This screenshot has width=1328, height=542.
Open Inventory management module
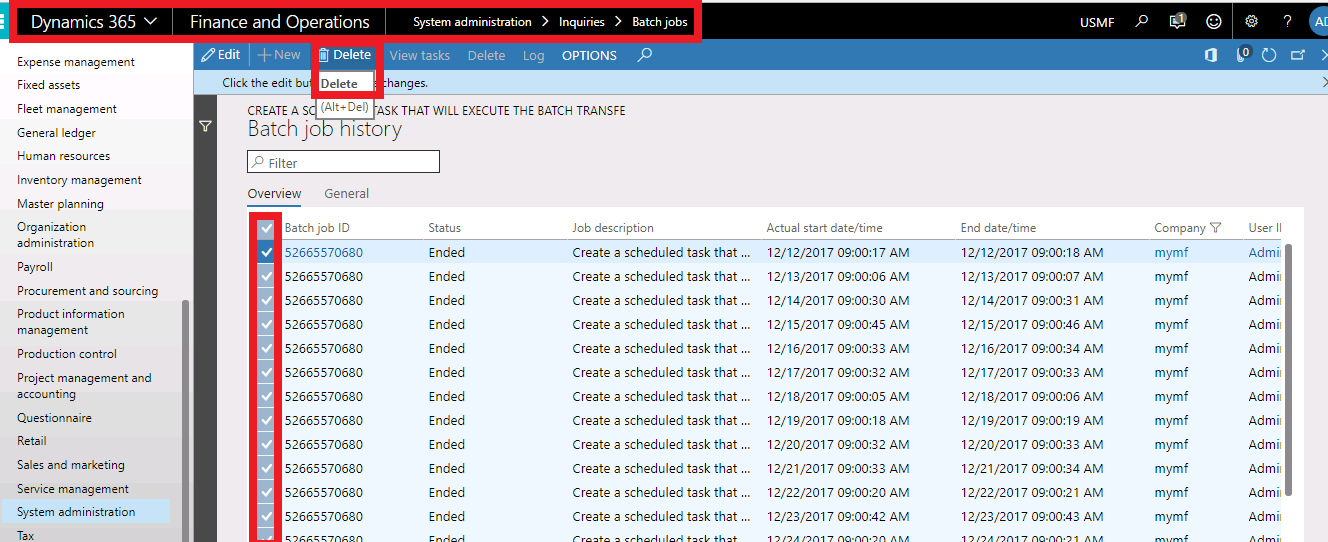79,180
